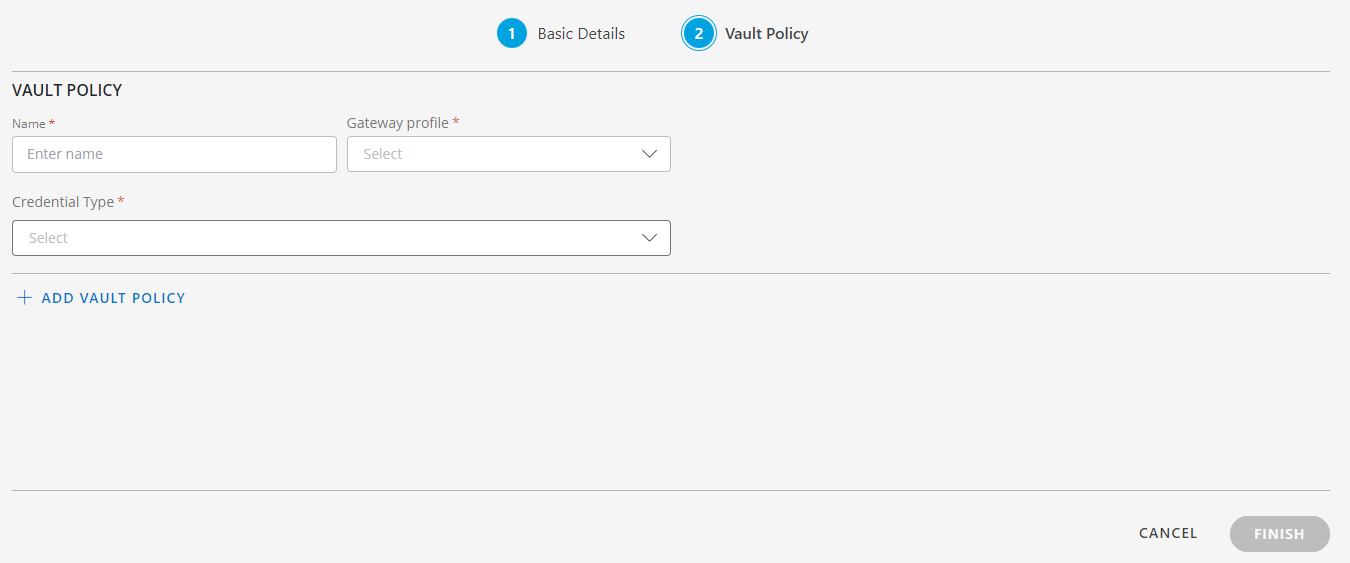Click the Gateway profile label

point(398,123)
